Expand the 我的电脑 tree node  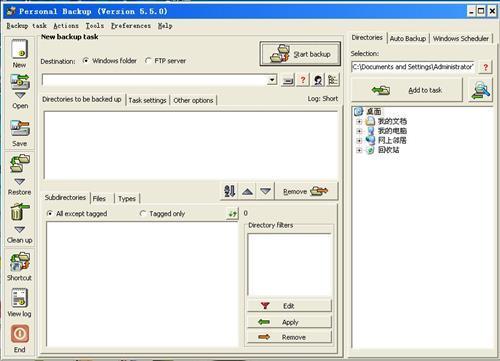coord(359,131)
